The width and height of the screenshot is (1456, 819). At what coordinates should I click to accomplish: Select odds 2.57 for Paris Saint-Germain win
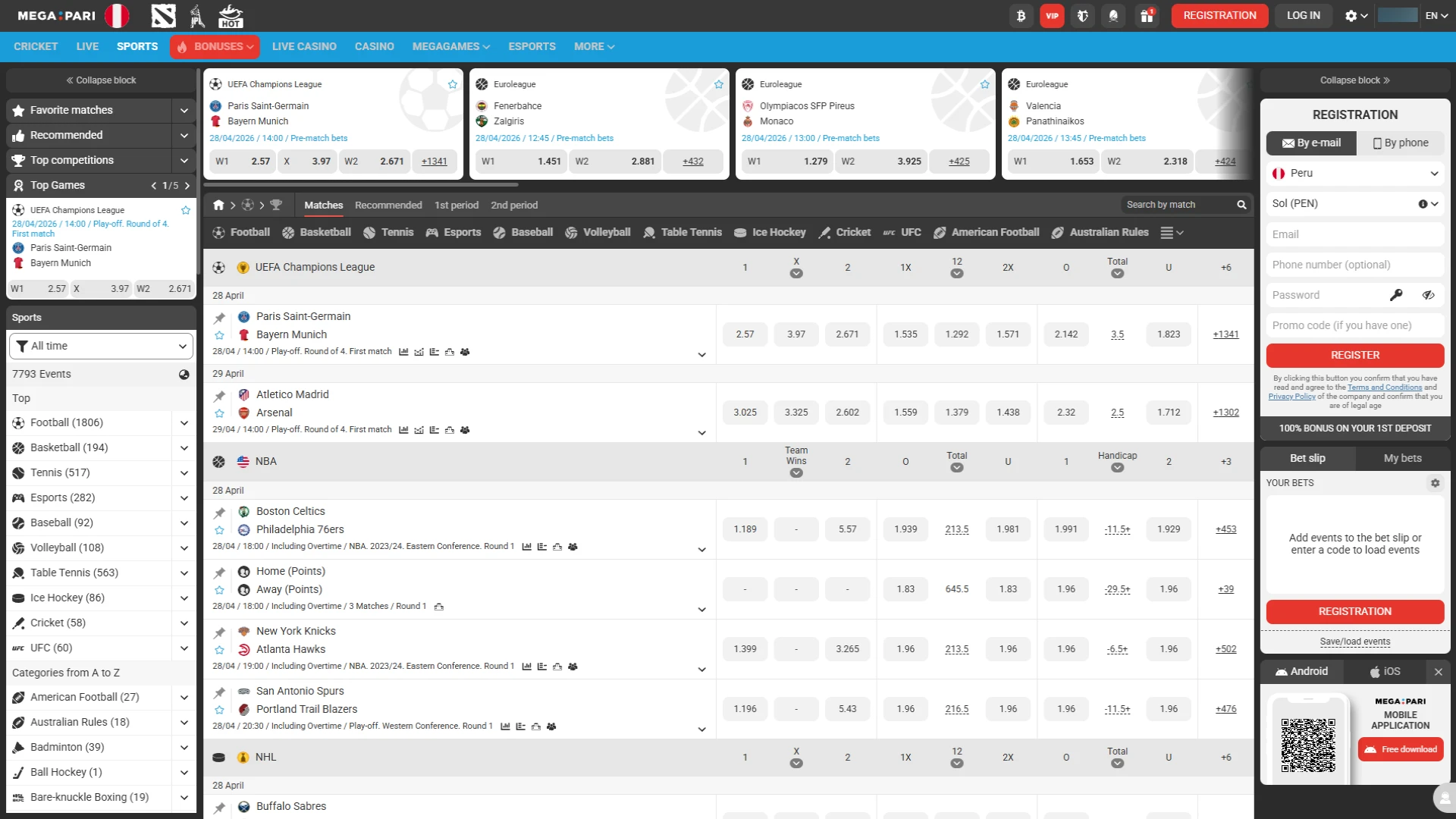(745, 334)
